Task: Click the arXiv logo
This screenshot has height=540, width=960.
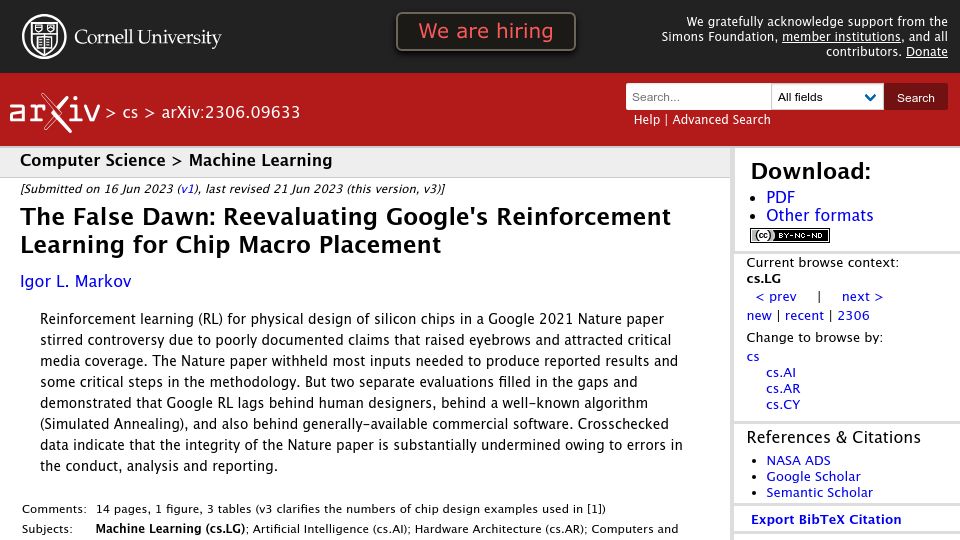Action: coord(54,113)
